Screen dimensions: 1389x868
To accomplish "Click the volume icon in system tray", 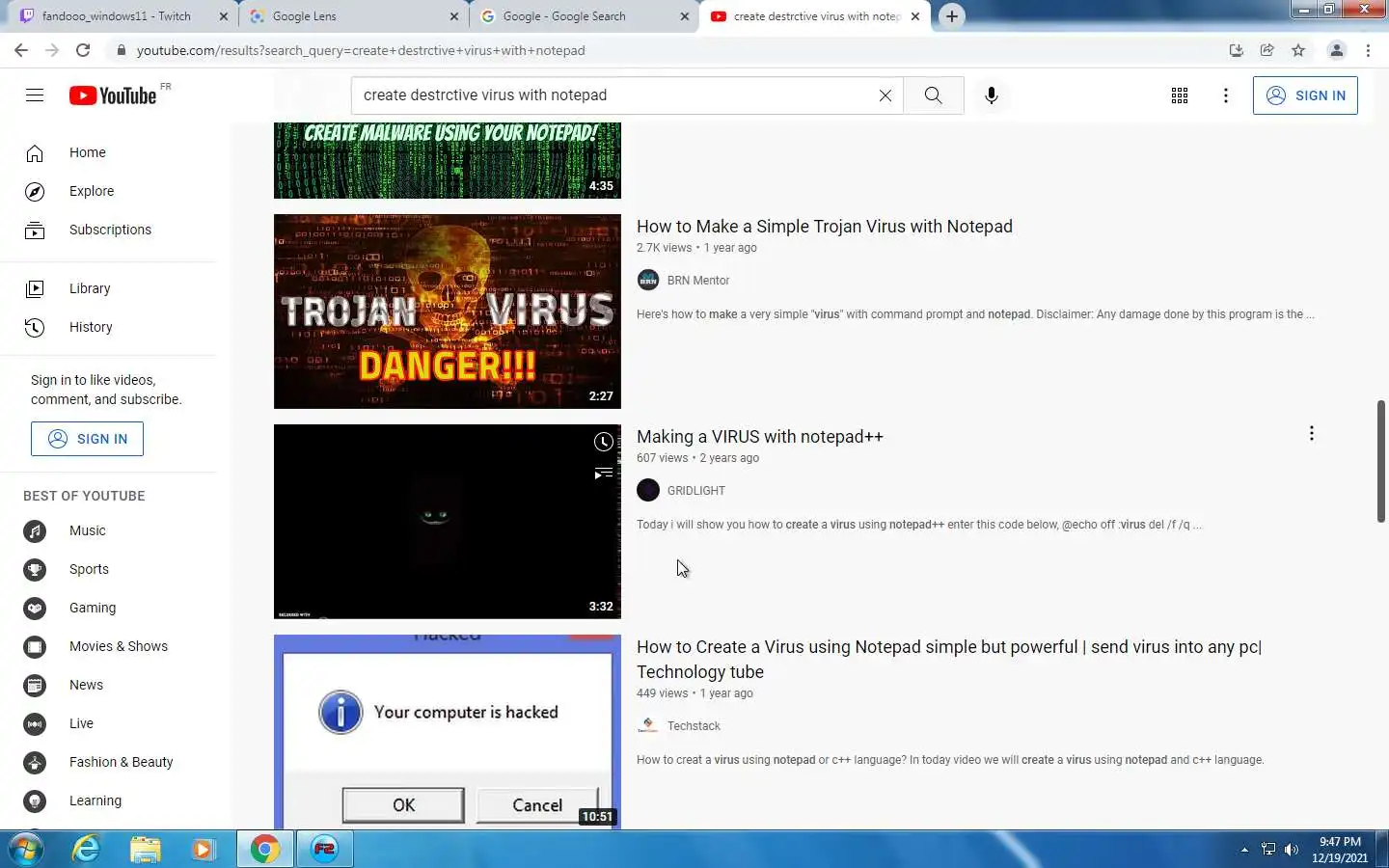I will pyautogui.click(x=1292, y=850).
